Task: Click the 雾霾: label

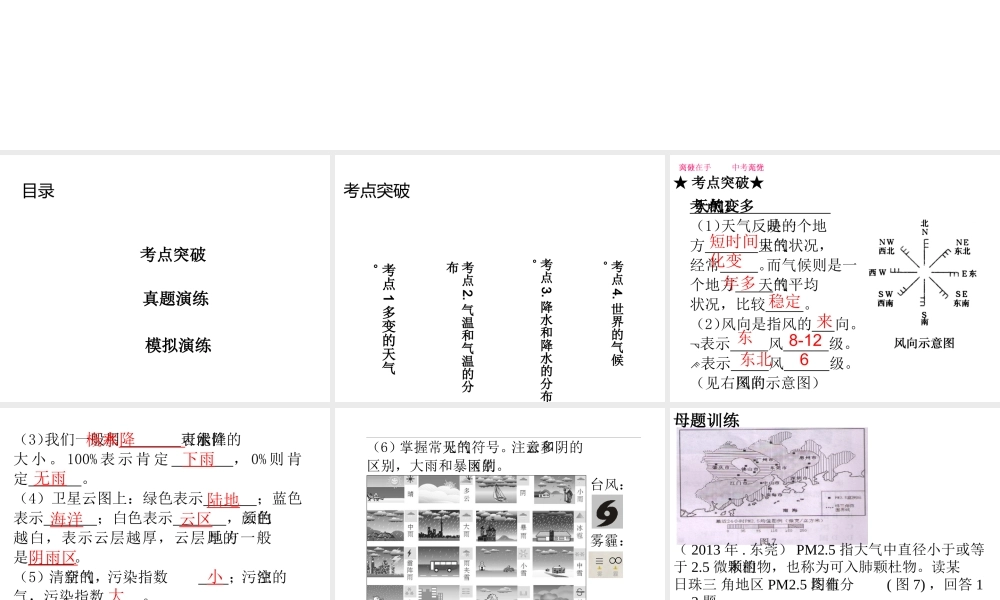Action: click(607, 541)
